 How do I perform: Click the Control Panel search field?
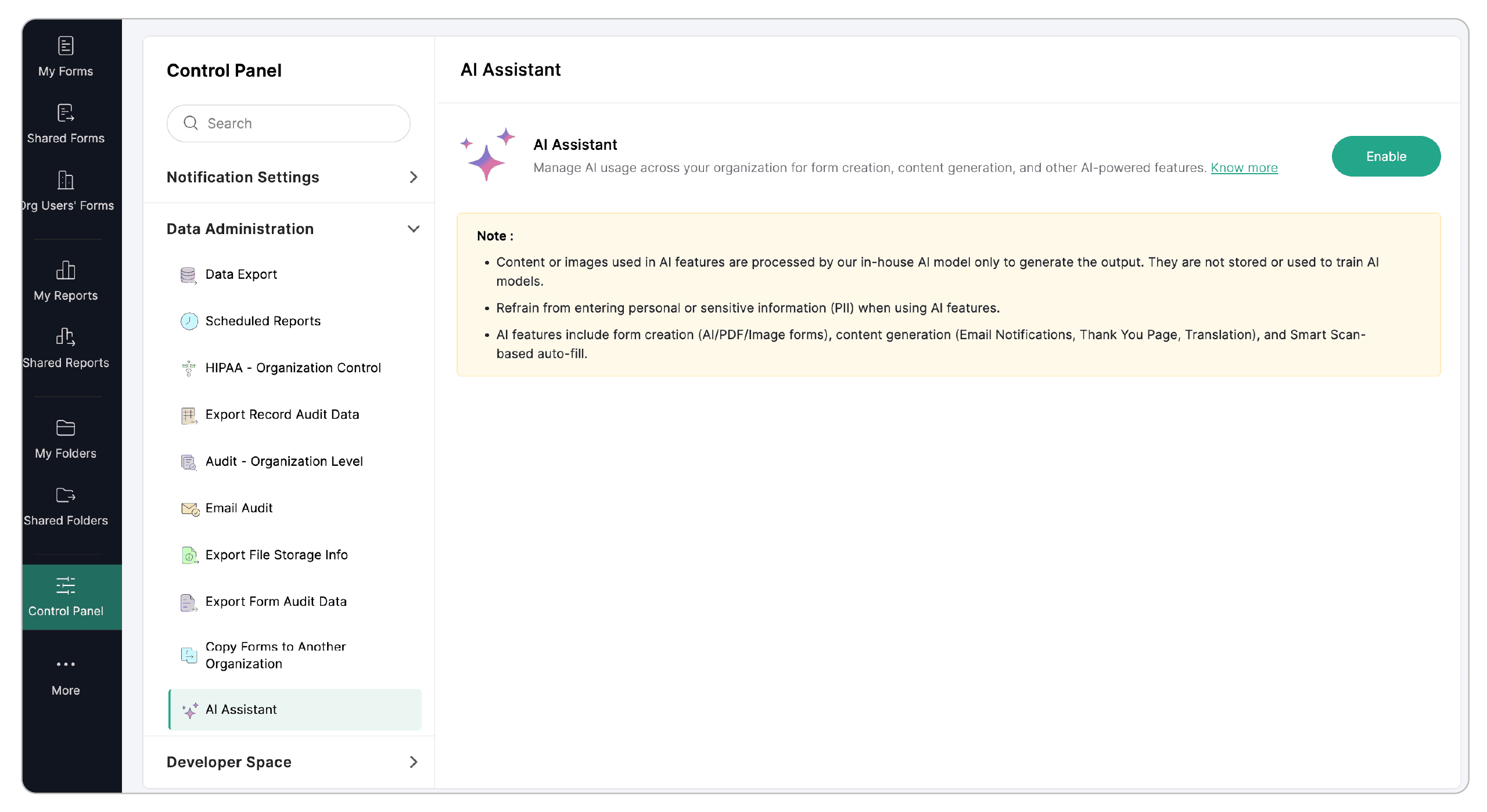click(289, 123)
